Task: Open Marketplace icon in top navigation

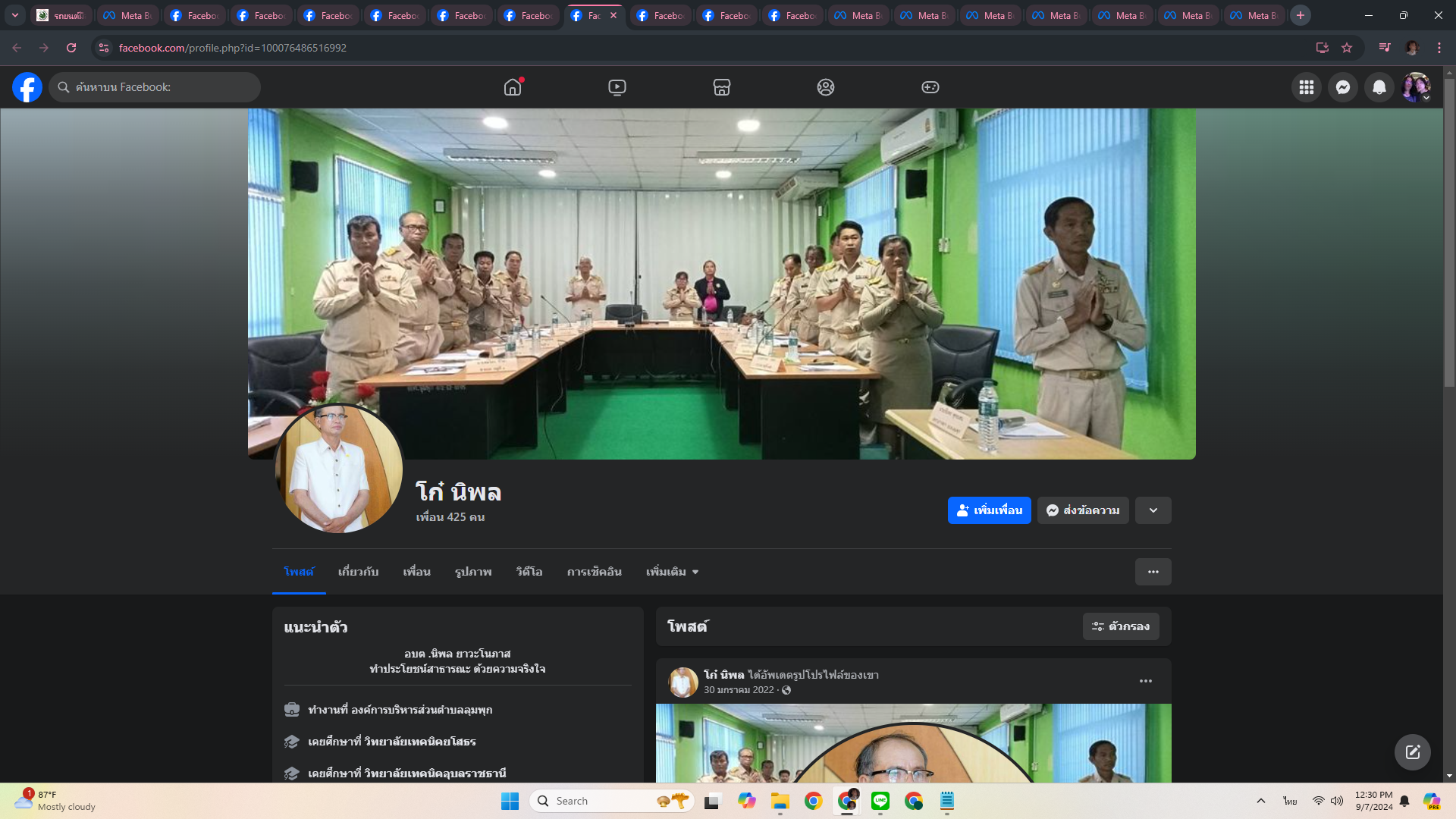Action: pyautogui.click(x=721, y=87)
